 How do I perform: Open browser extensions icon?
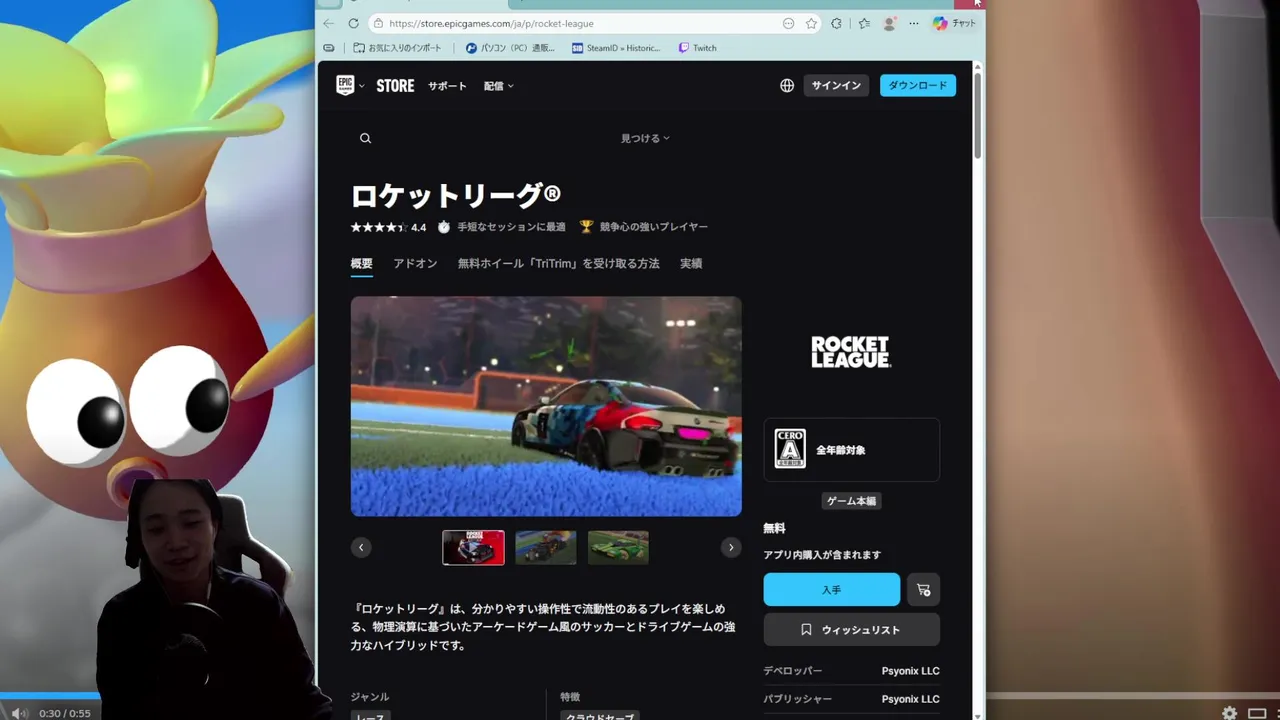click(837, 23)
